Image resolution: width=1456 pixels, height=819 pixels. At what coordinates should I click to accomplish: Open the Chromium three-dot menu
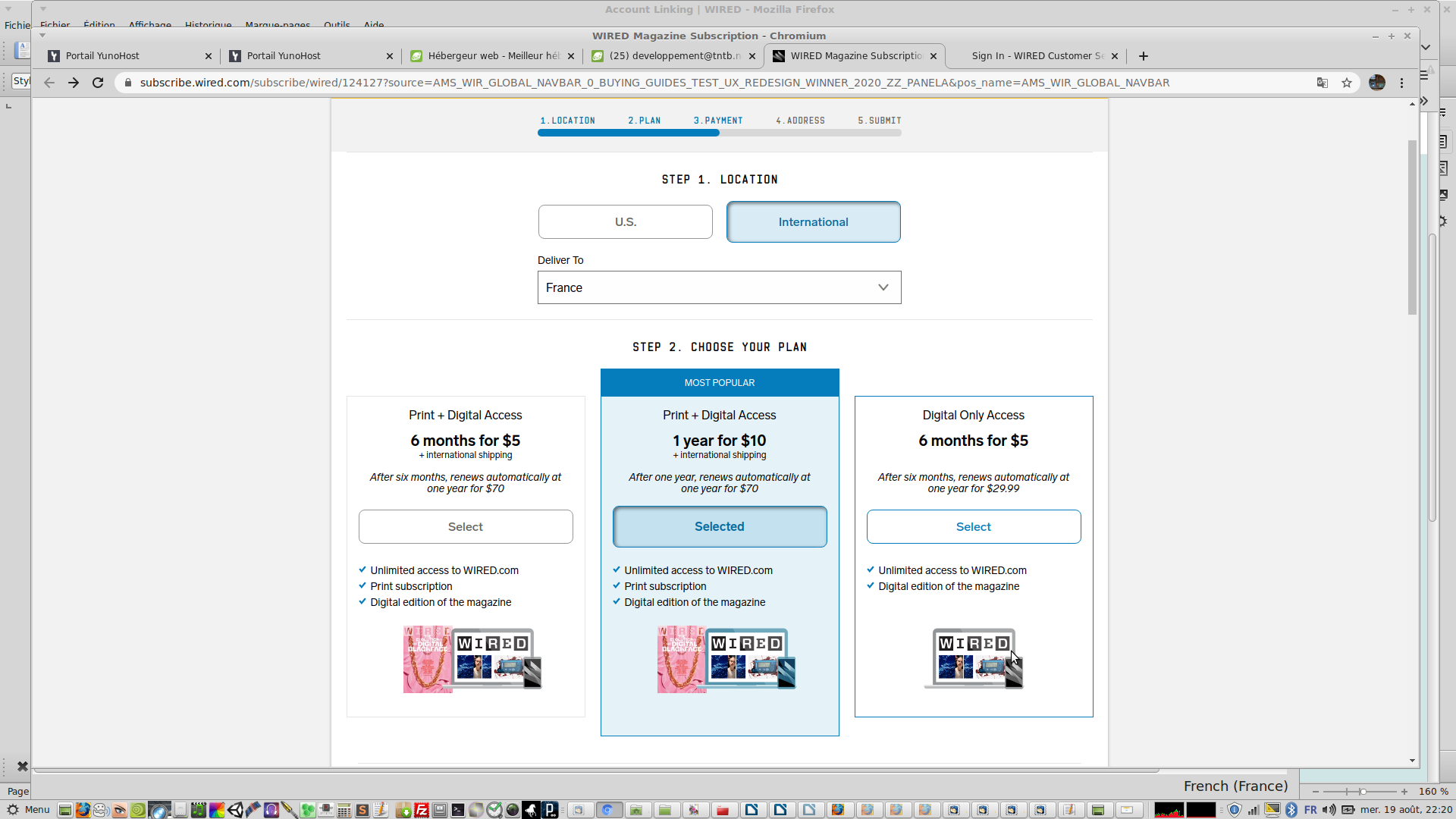[1402, 83]
